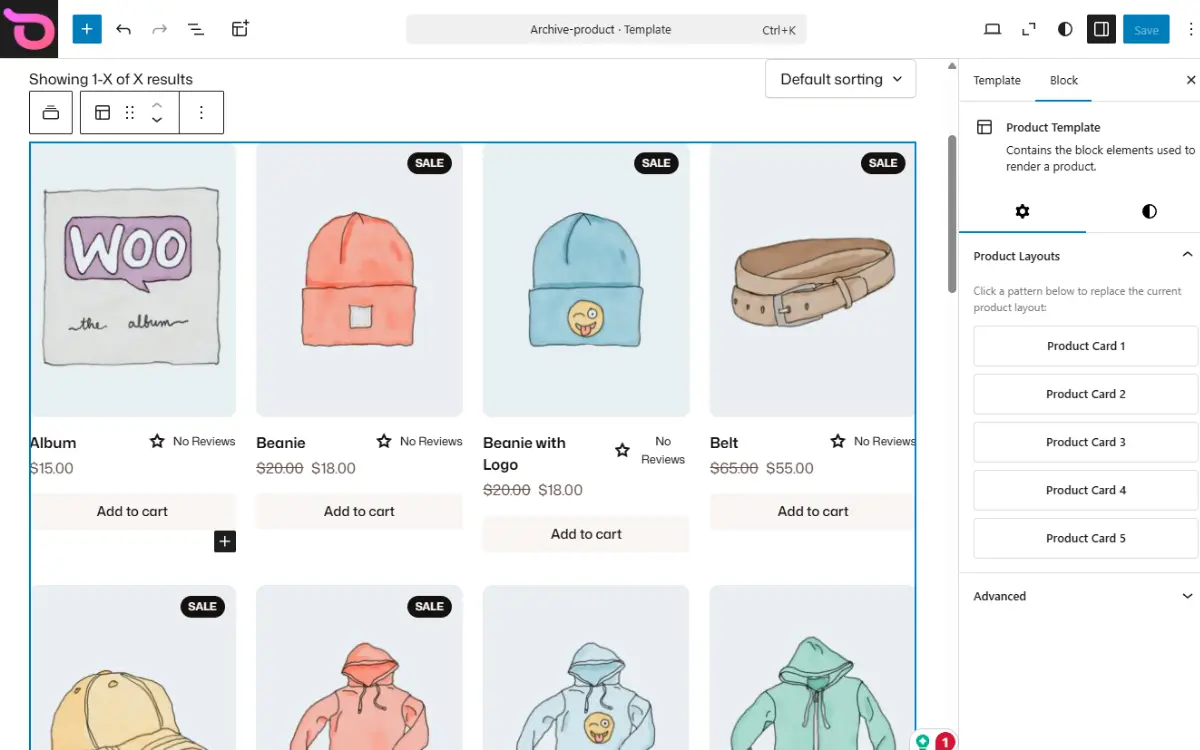Choose the Product Card 2 layout

[x=1086, y=394]
